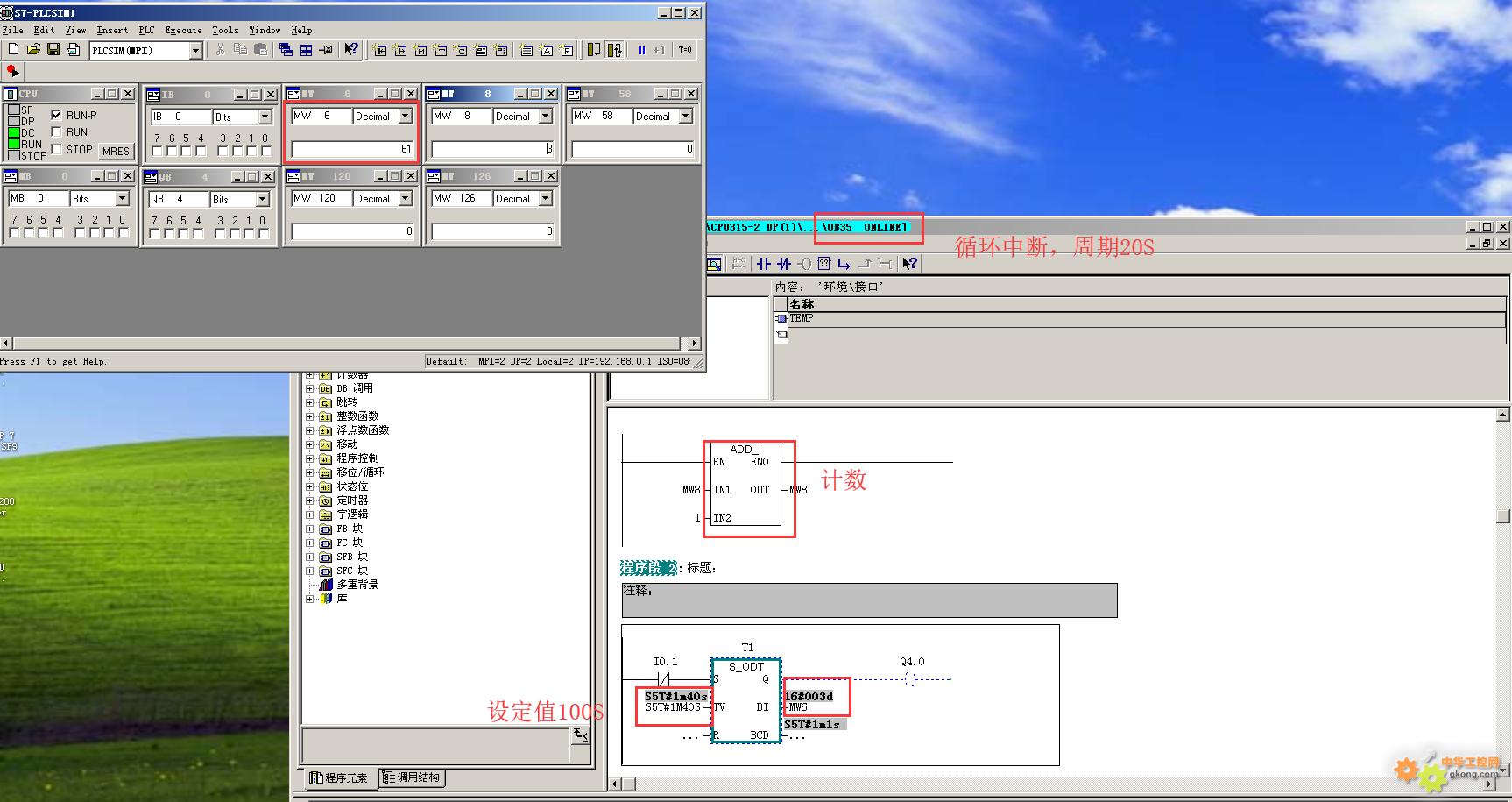Viewport: 1512px width, 802px height.
Task: Reset timers with the T=0 icon
Action: 685,50
